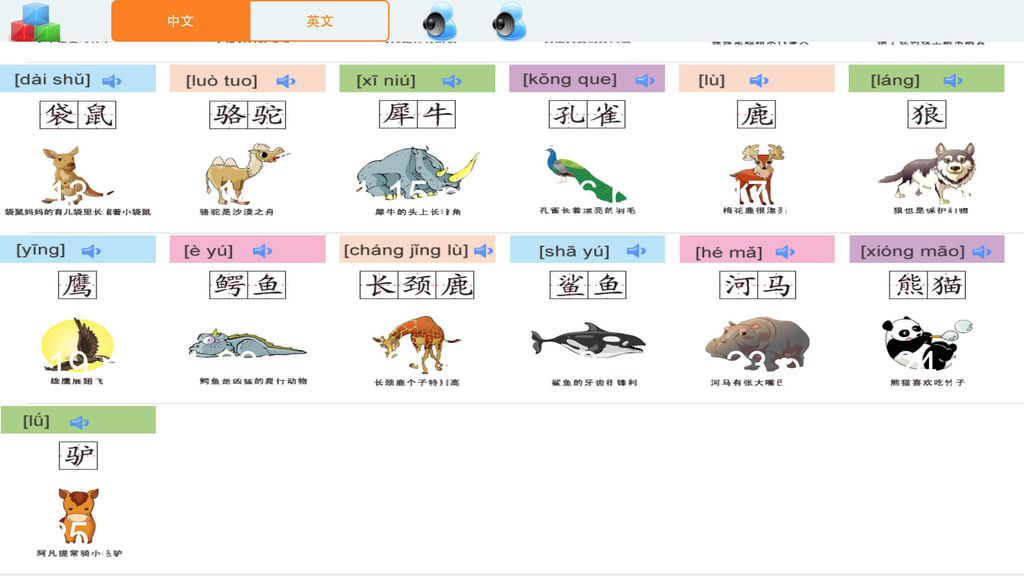This screenshot has width=1024, height=576.
Task: Click the pinyin label [xī niú]
Action: pyautogui.click(x=386, y=80)
